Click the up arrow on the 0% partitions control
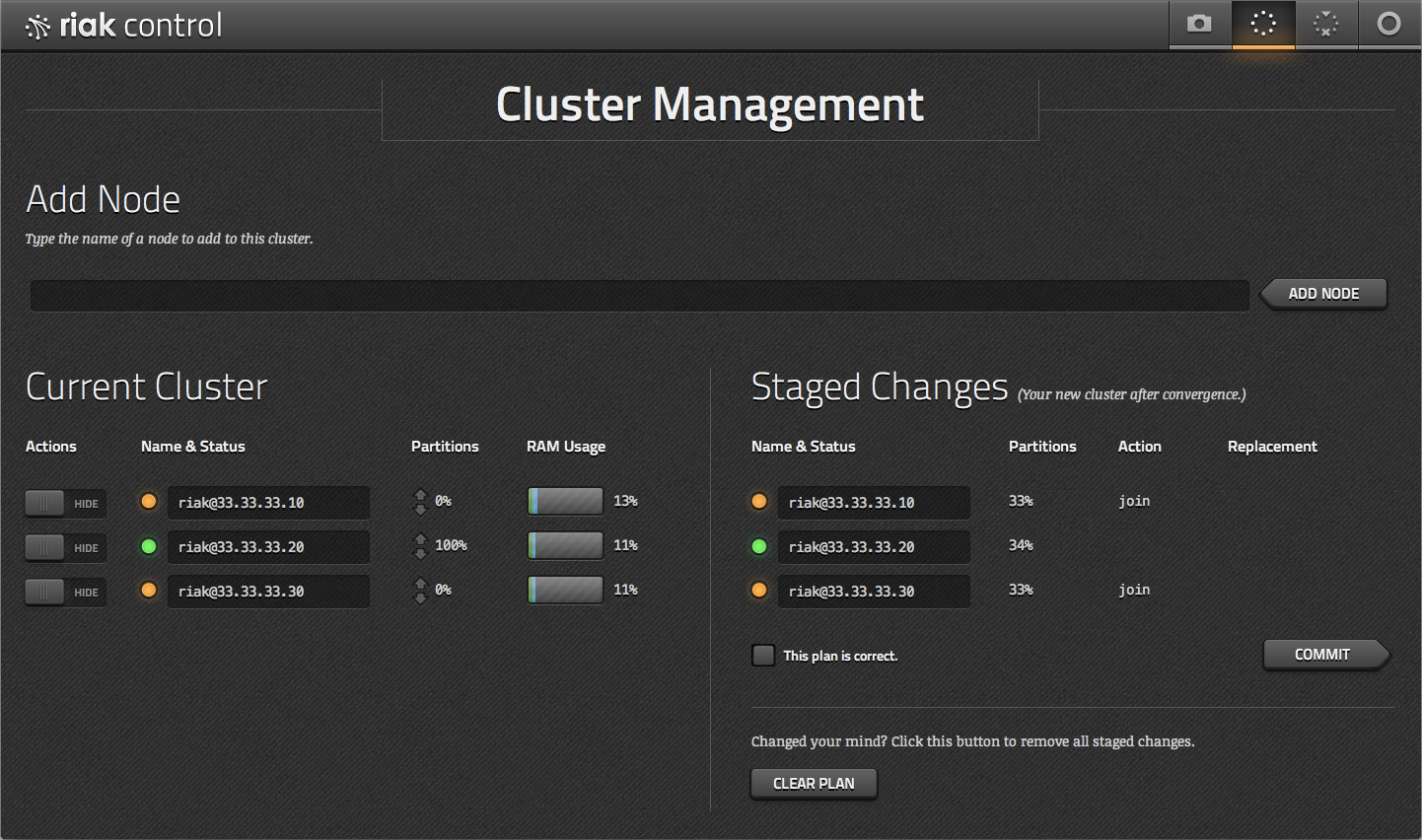Viewport: 1422px width, 840px height. (x=420, y=495)
